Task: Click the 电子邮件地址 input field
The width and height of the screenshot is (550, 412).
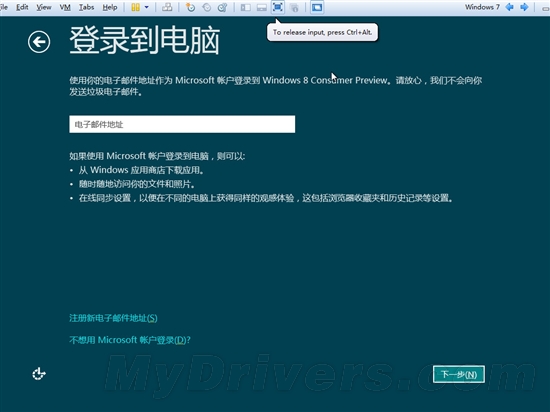Action: [x=182, y=124]
